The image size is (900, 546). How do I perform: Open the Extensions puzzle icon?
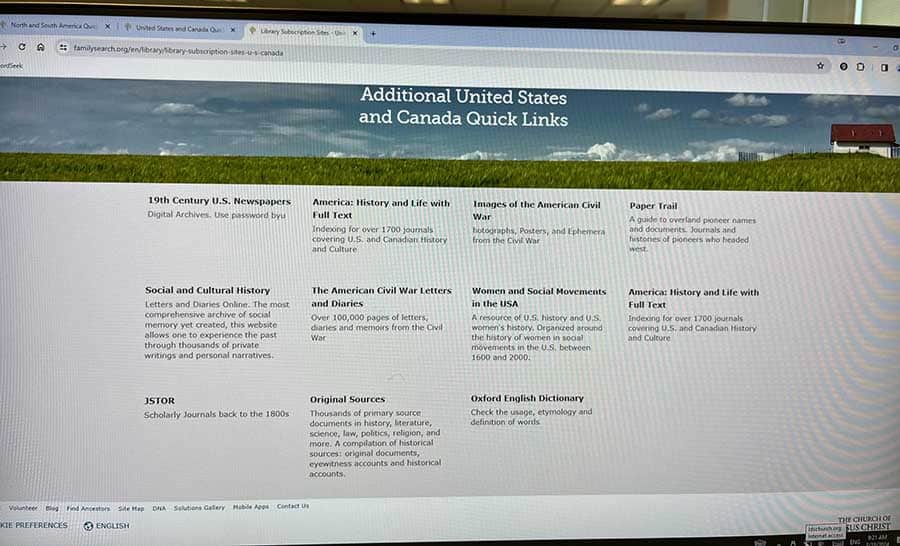click(x=860, y=67)
